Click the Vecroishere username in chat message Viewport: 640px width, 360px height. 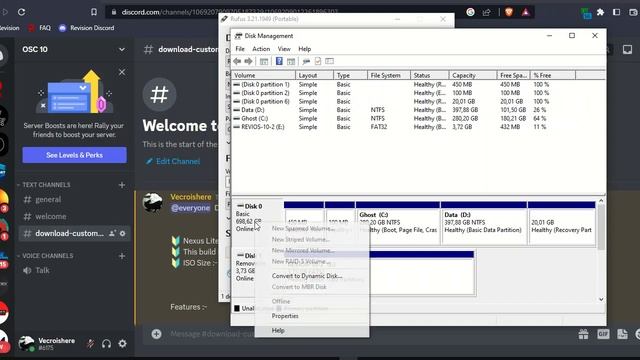tap(191, 197)
